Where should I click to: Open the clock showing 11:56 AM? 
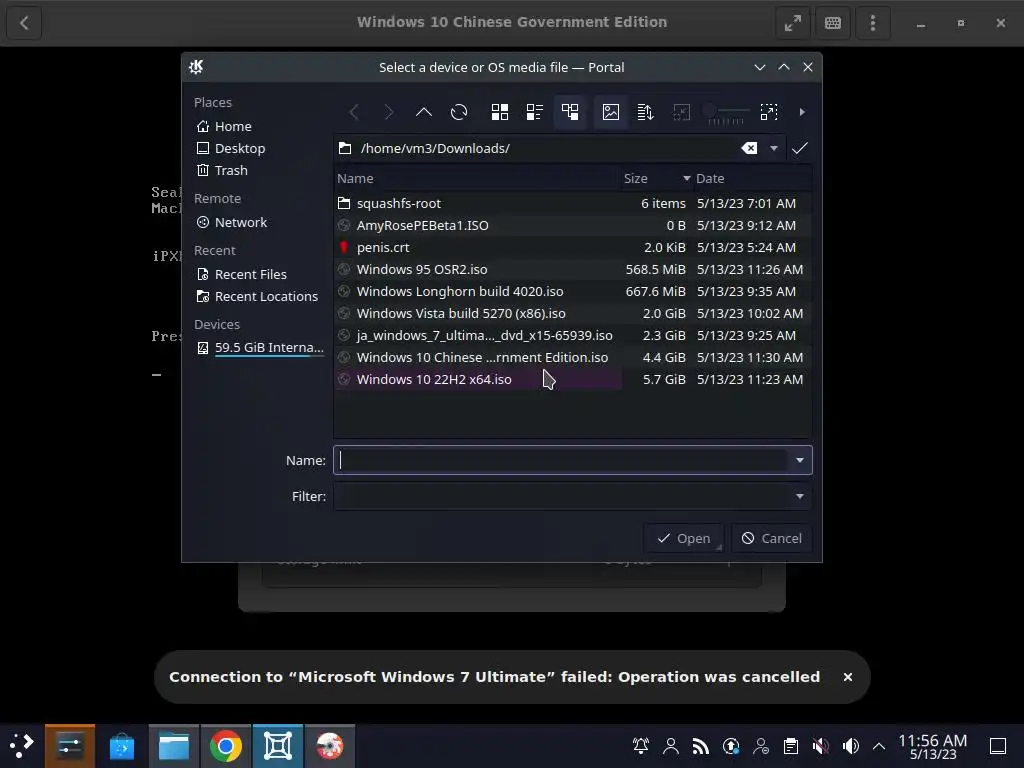click(x=933, y=746)
